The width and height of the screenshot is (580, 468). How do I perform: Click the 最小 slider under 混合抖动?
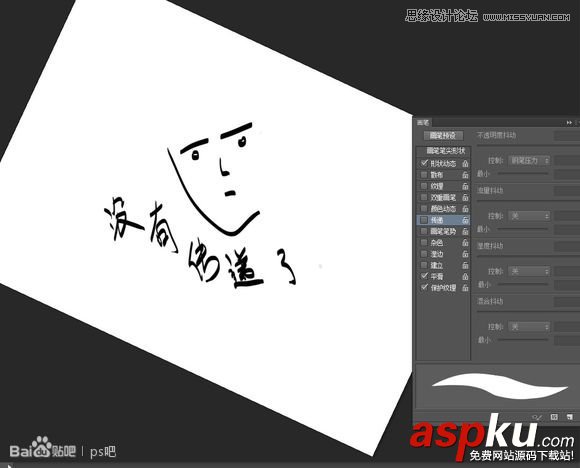pyautogui.click(x=523, y=339)
